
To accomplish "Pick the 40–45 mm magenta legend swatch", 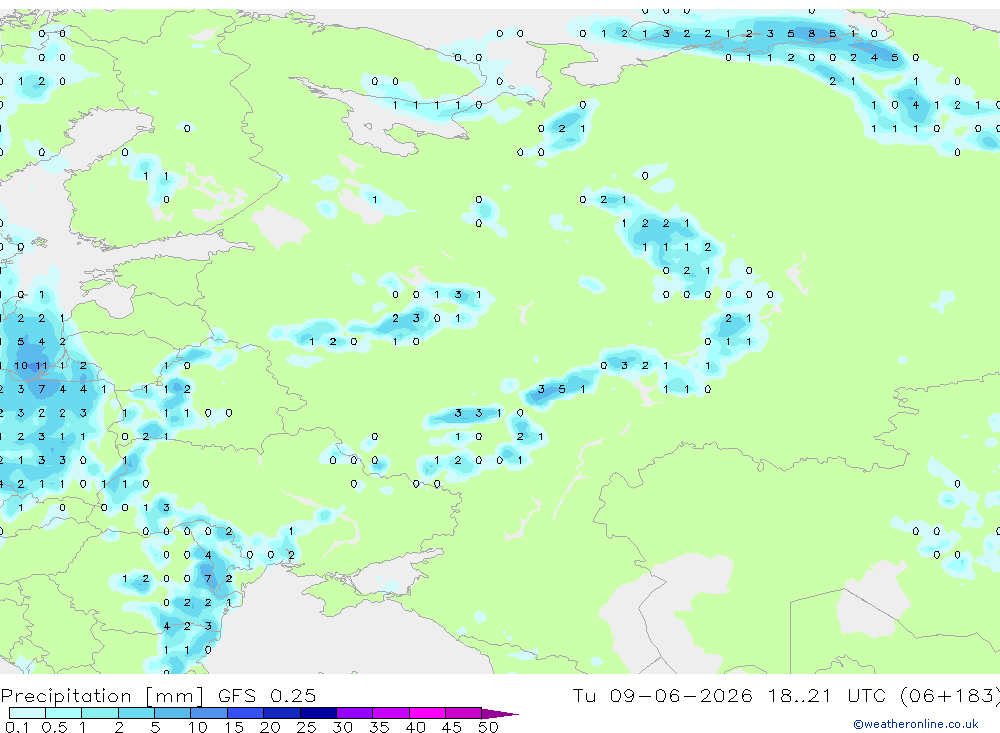I will tap(427, 713).
